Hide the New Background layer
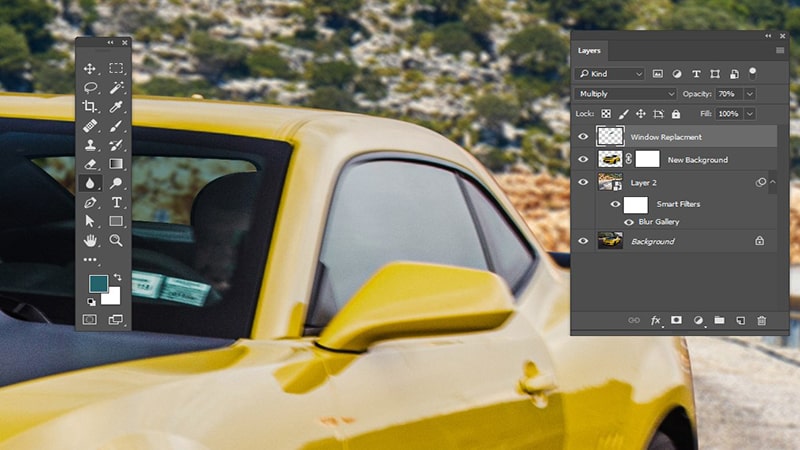This screenshot has width=800, height=450. click(583, 160)
